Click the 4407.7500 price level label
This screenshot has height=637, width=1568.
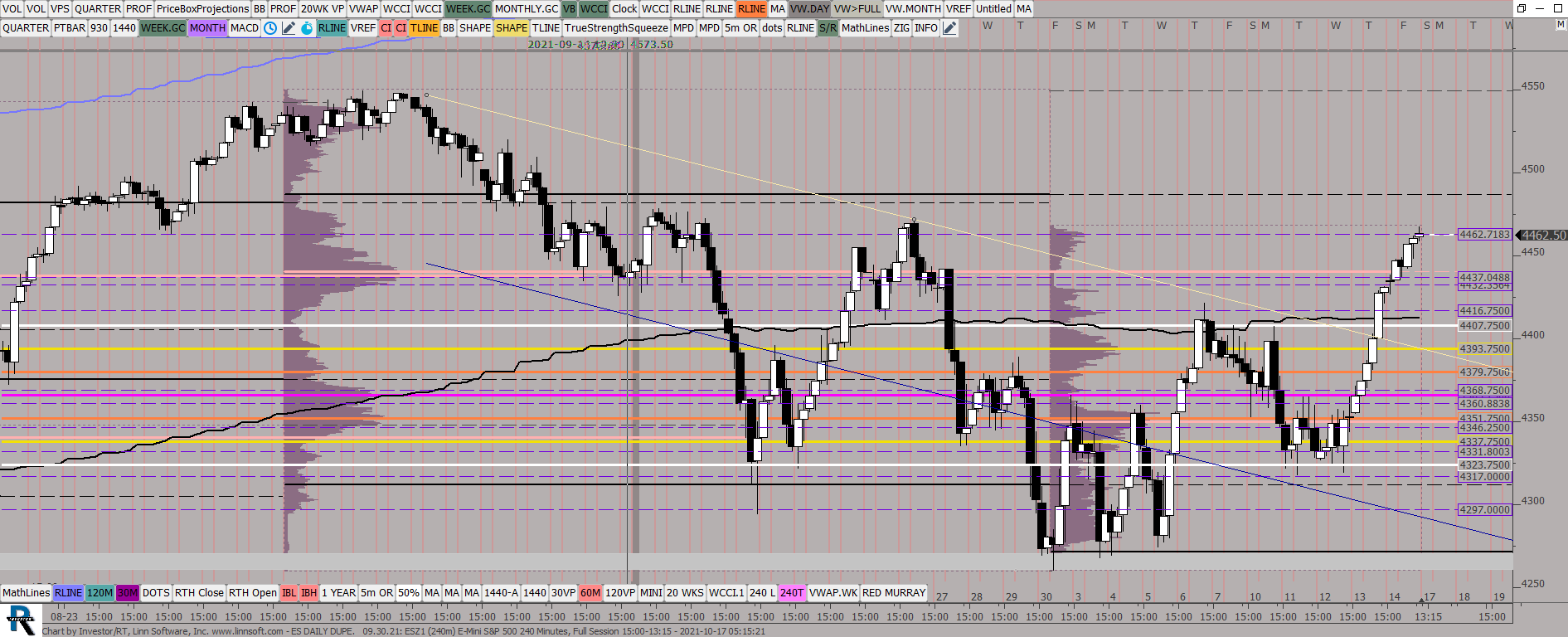point(1485,326)
